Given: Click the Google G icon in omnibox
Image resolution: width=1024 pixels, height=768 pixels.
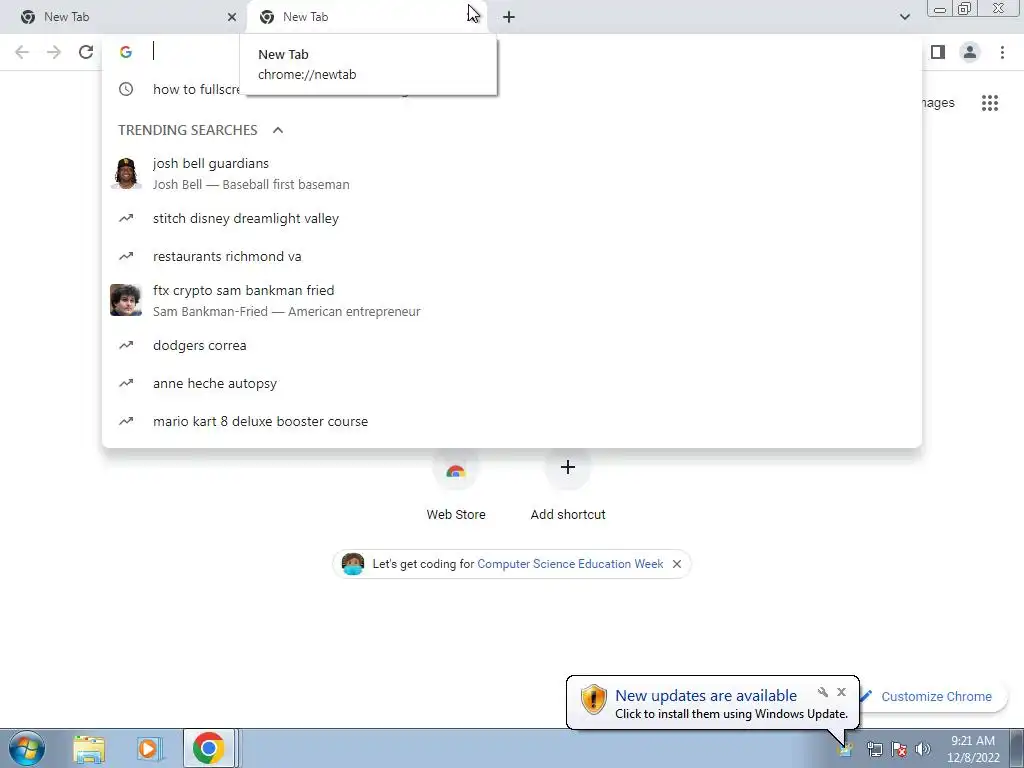Looking at the screenshot, I should tap(126, 52).
